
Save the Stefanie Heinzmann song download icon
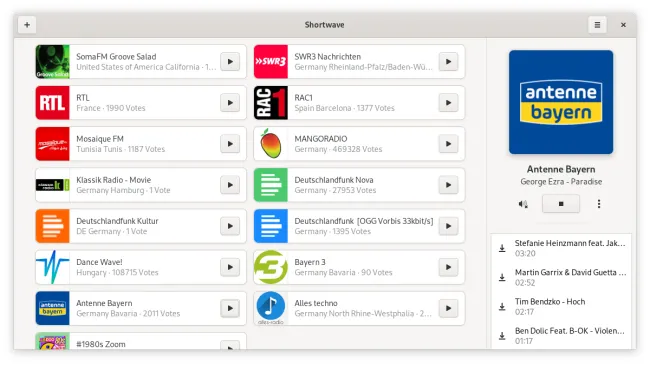(502, 248)
